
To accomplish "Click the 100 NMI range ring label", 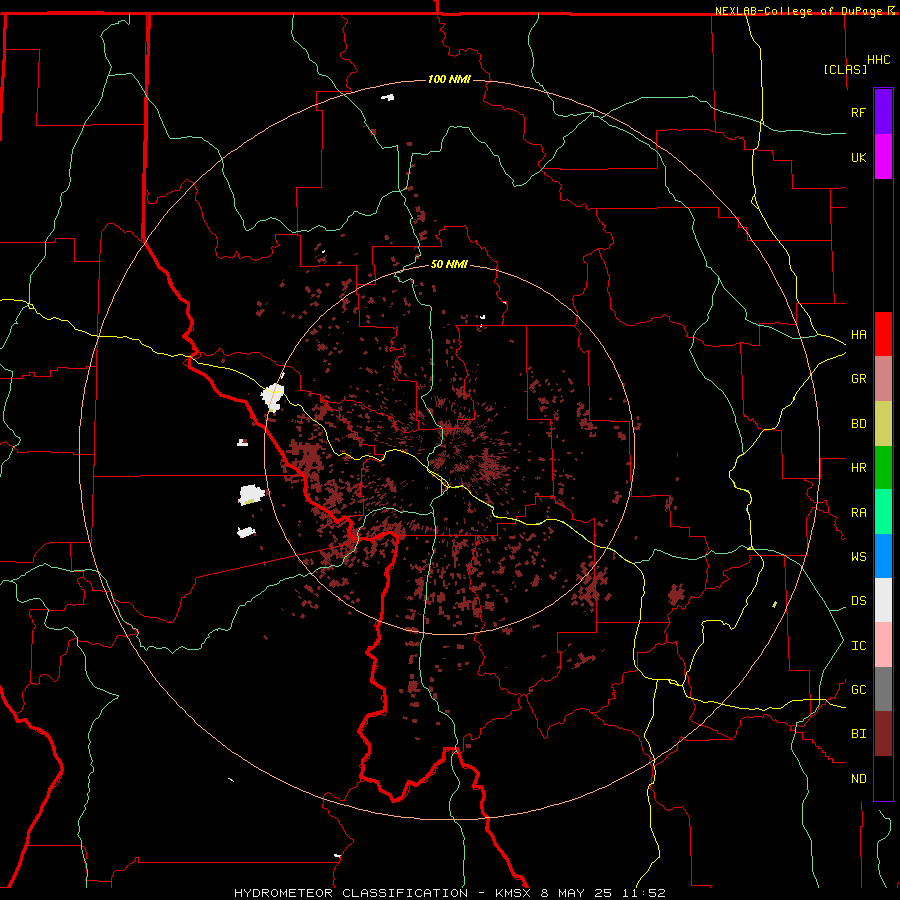I will coord(449,79).
